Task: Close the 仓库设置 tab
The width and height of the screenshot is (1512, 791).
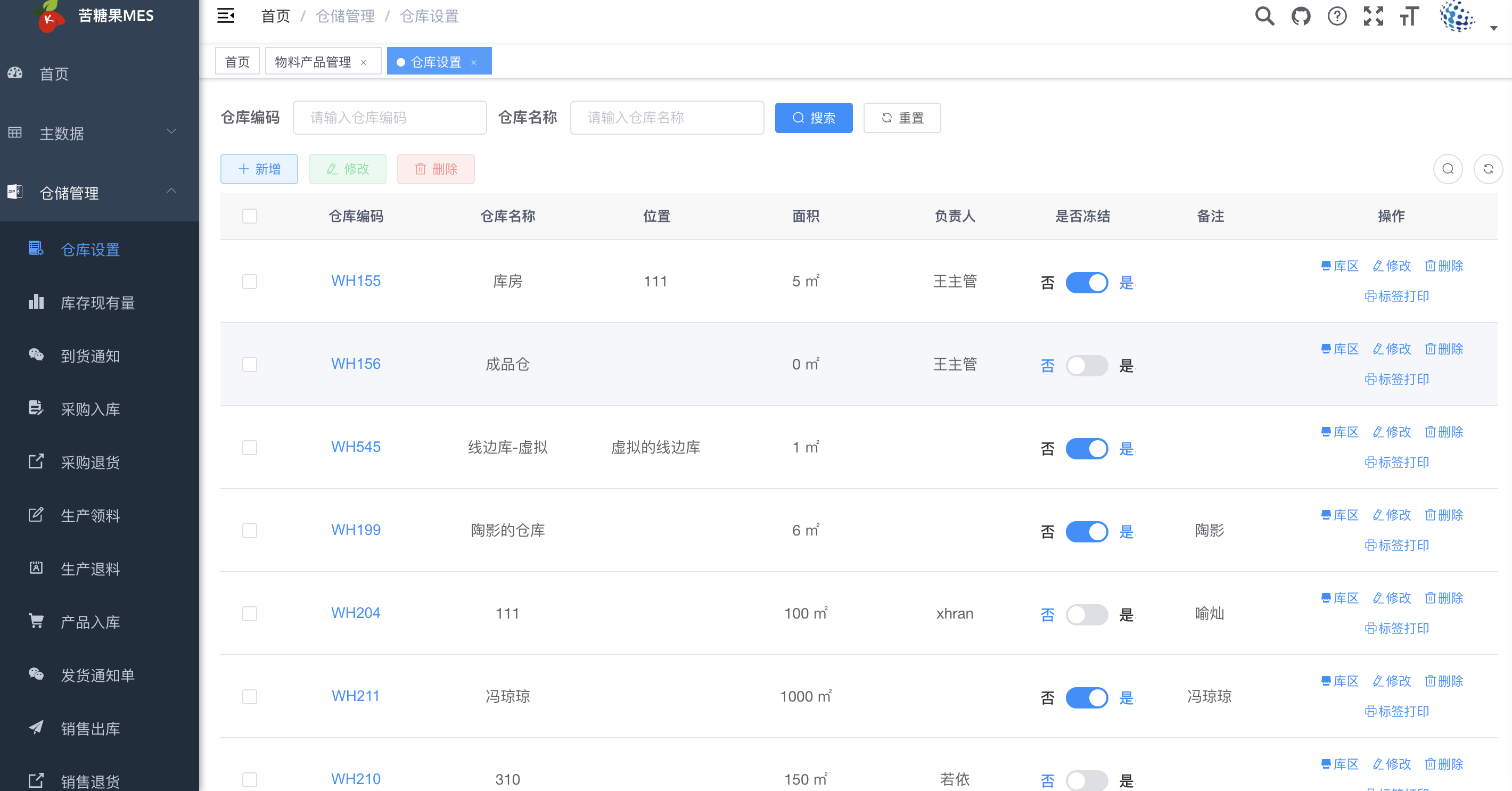Action: coord(474,62)
